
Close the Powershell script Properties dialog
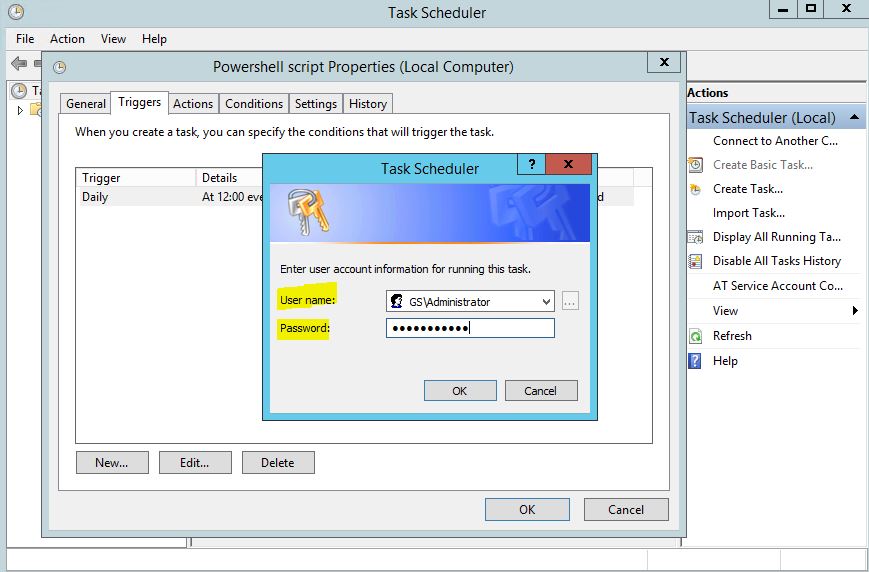click(x=664, y=62)
